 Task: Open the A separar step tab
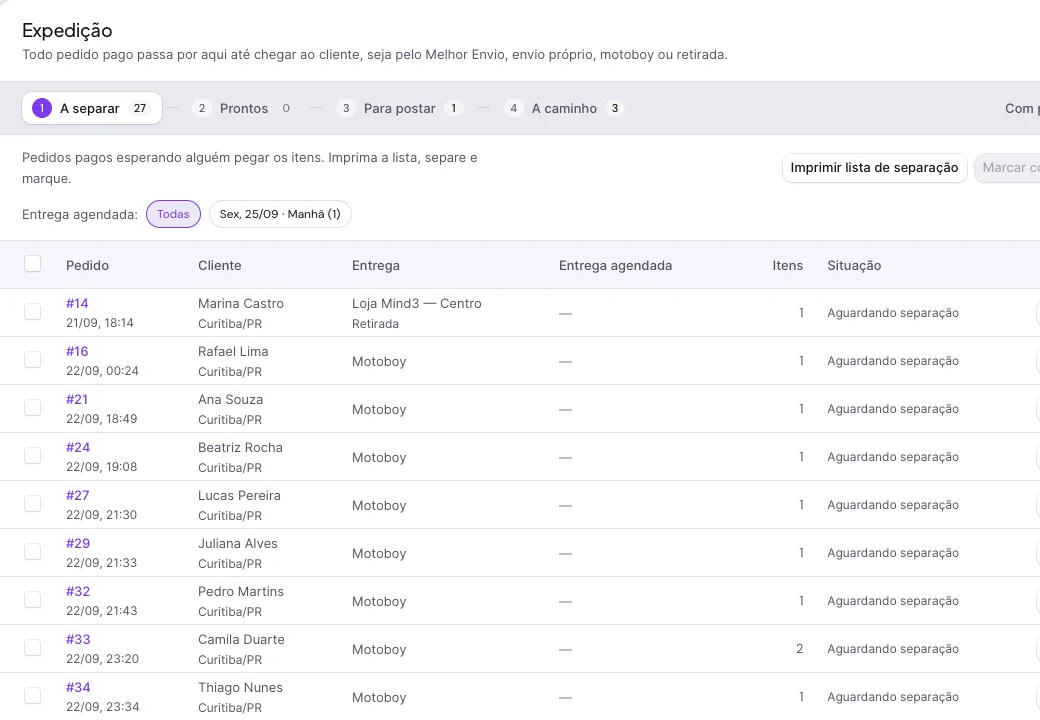click(92, 108)
